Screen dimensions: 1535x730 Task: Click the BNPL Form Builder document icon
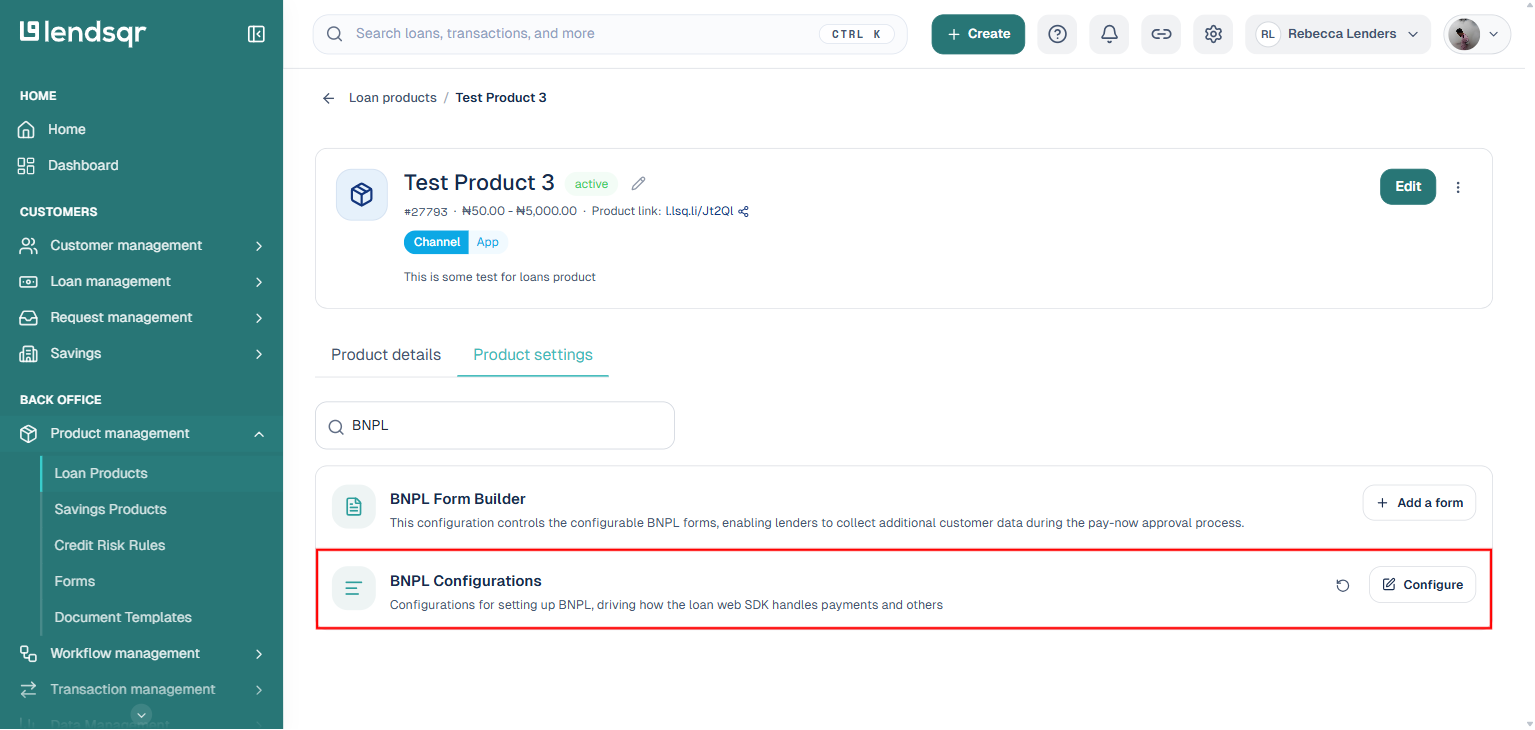coord(353,506)
